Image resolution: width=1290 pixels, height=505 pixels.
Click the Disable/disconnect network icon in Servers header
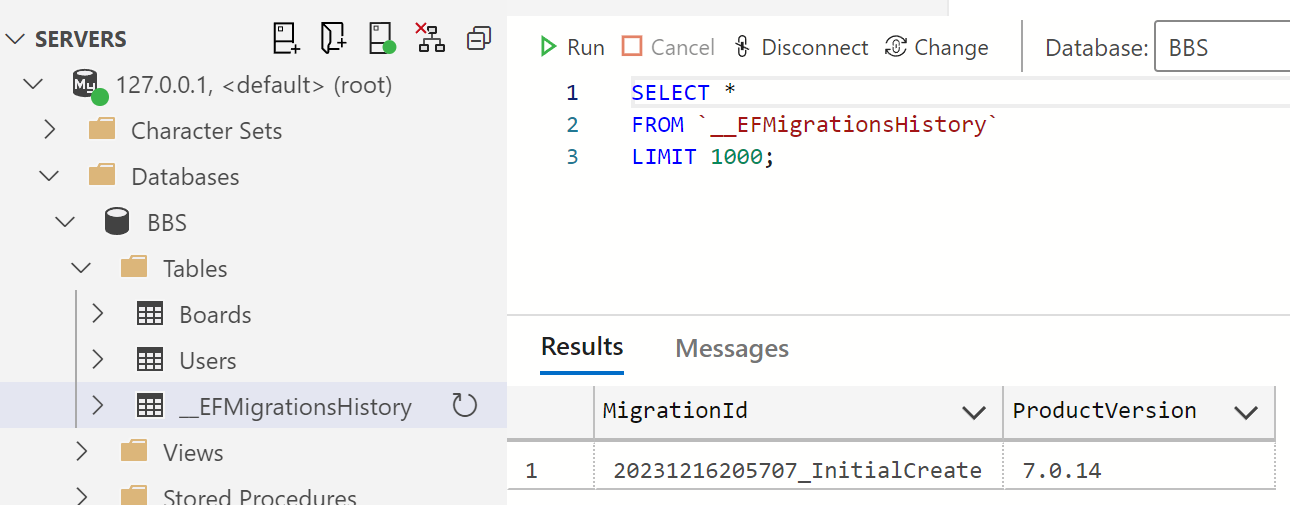pyautogui.click(x=430, y=38)
